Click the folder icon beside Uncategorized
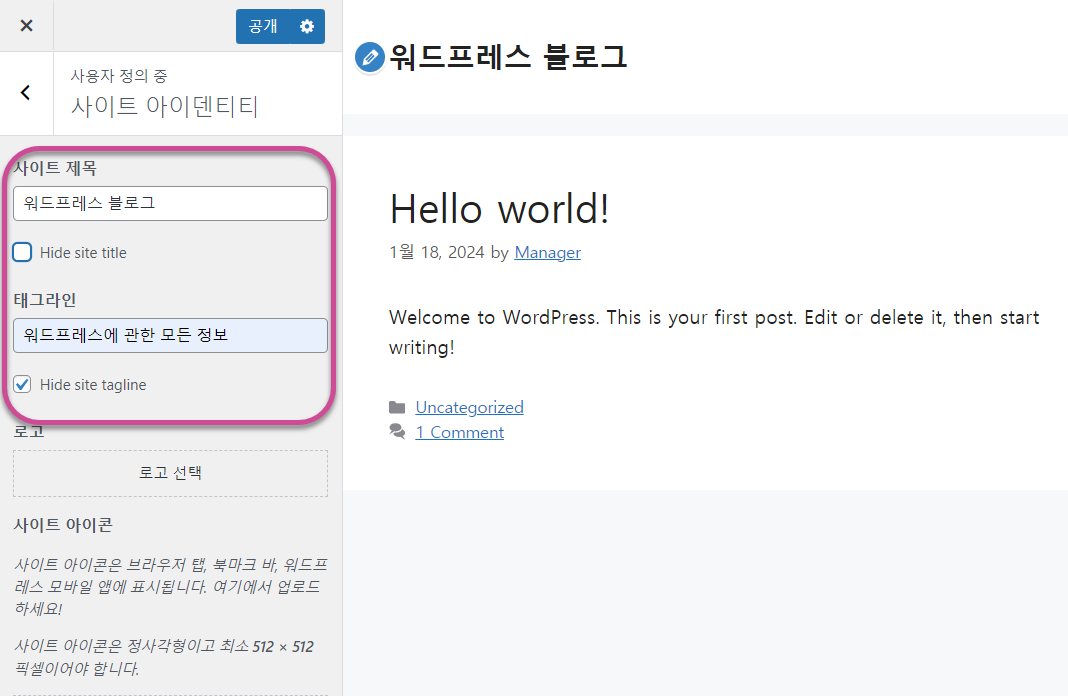This screenshot has width=1068, height=696. [397, 407]
